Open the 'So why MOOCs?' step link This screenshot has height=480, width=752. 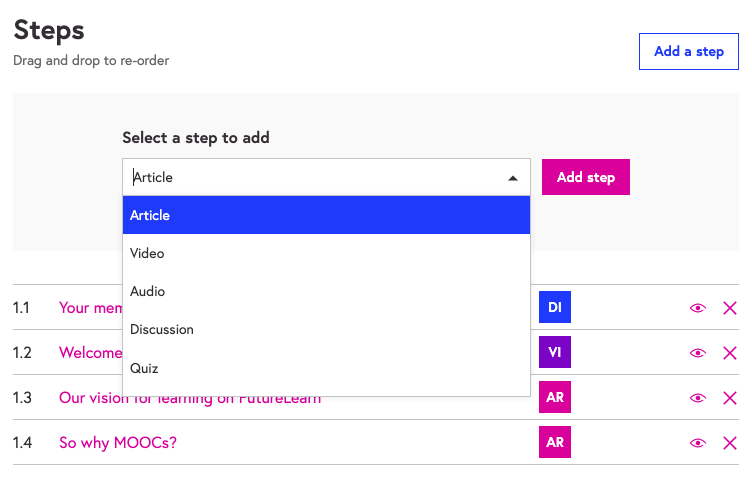pos(118,442)
